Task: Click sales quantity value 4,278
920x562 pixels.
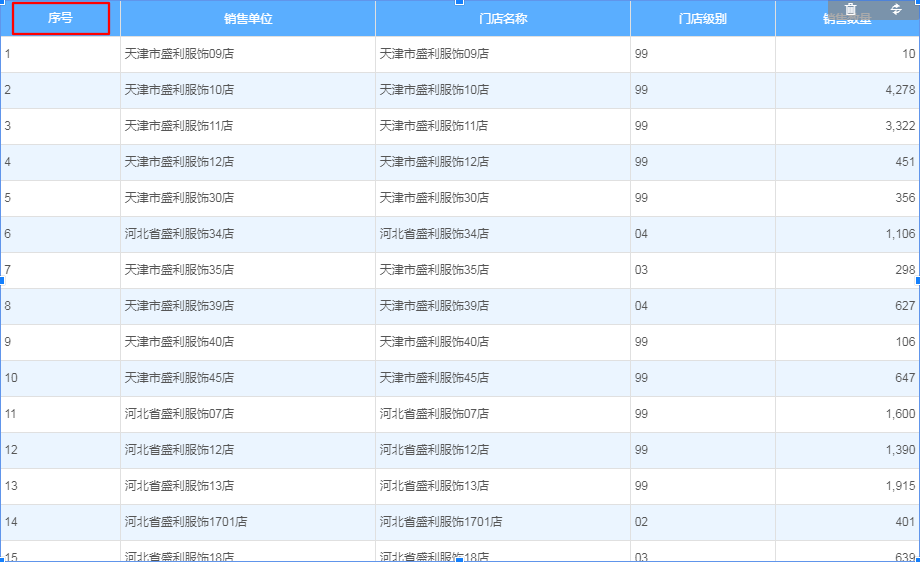Action: [900, 90]
